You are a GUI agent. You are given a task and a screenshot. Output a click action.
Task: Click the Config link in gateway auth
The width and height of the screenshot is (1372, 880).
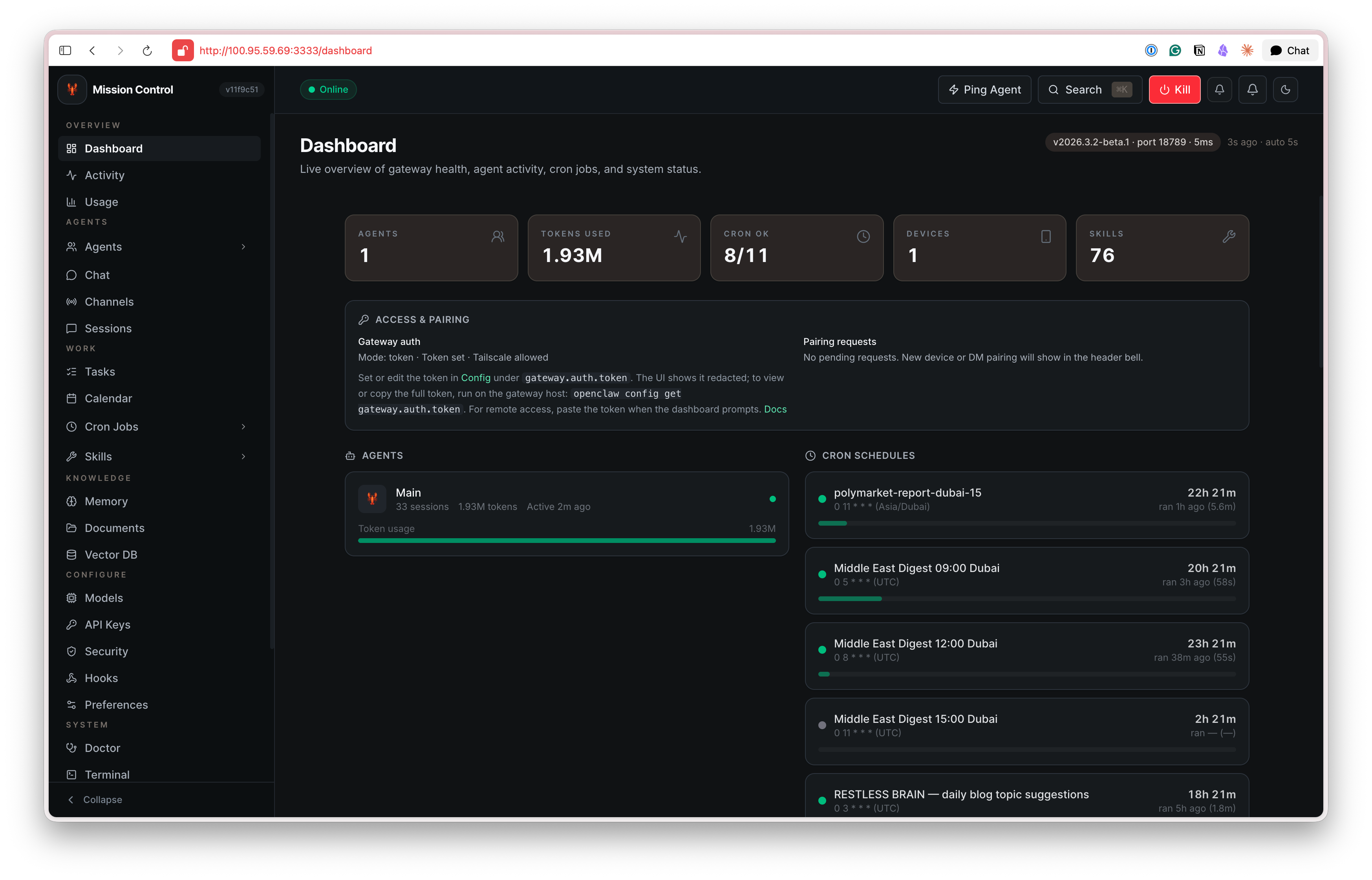(x=475, y=378)
